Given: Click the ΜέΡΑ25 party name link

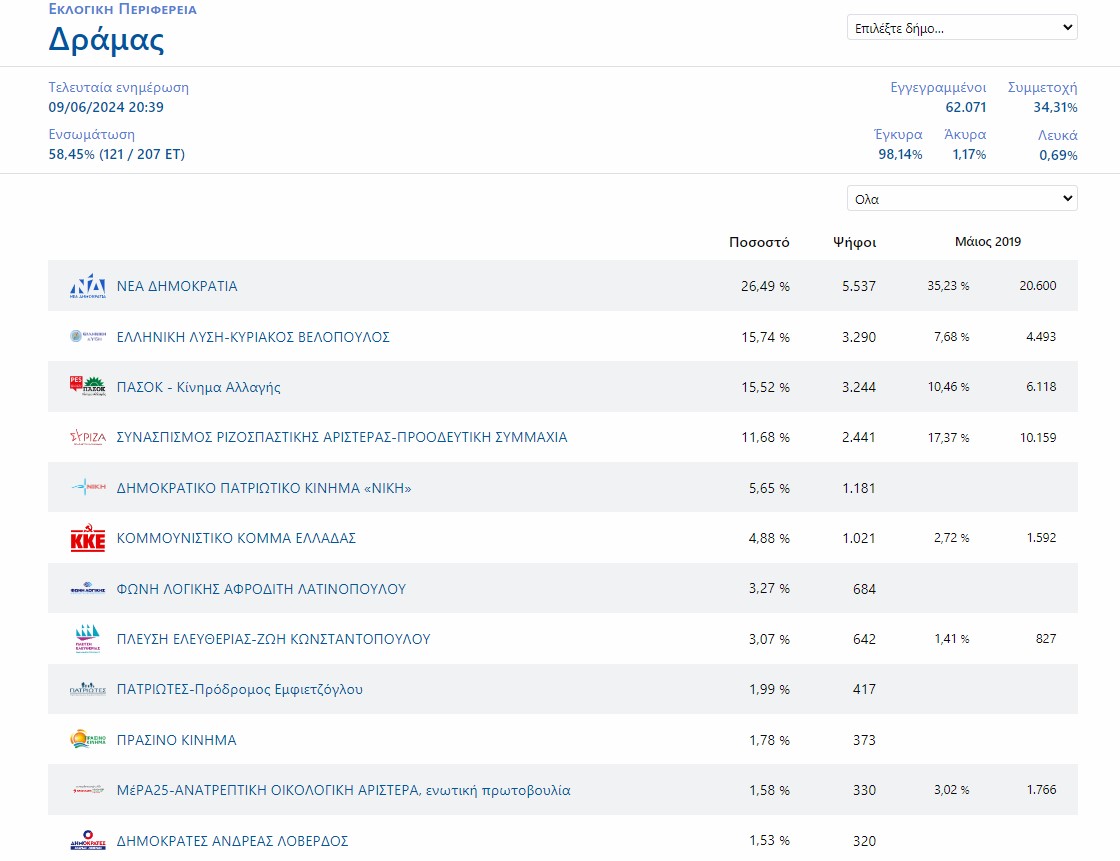Looking at the screenshot, I should pos(343,791).
